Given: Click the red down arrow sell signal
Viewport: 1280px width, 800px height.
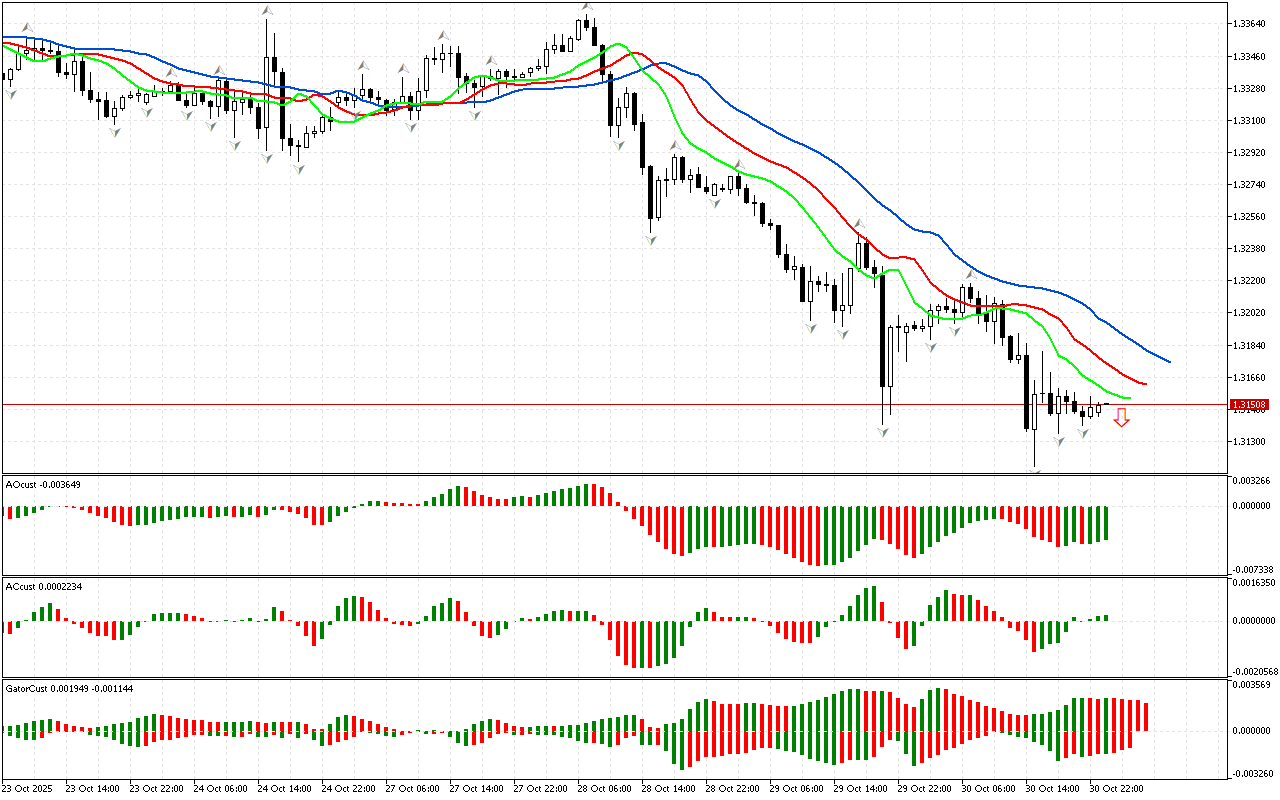Looking at the screenshot, I should tap(1122, 418).
